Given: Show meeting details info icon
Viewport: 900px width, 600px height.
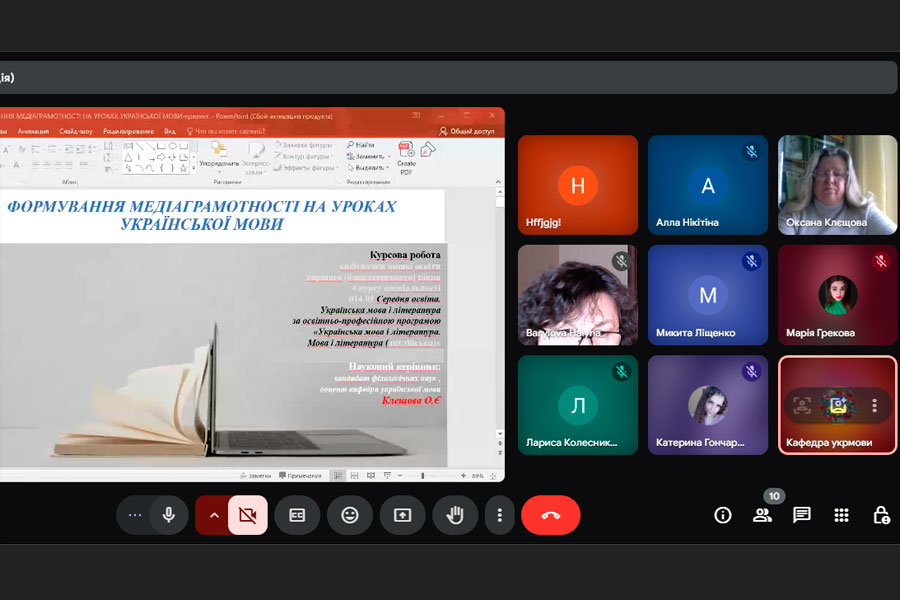Looking at the screenshot, I should 723,515.
